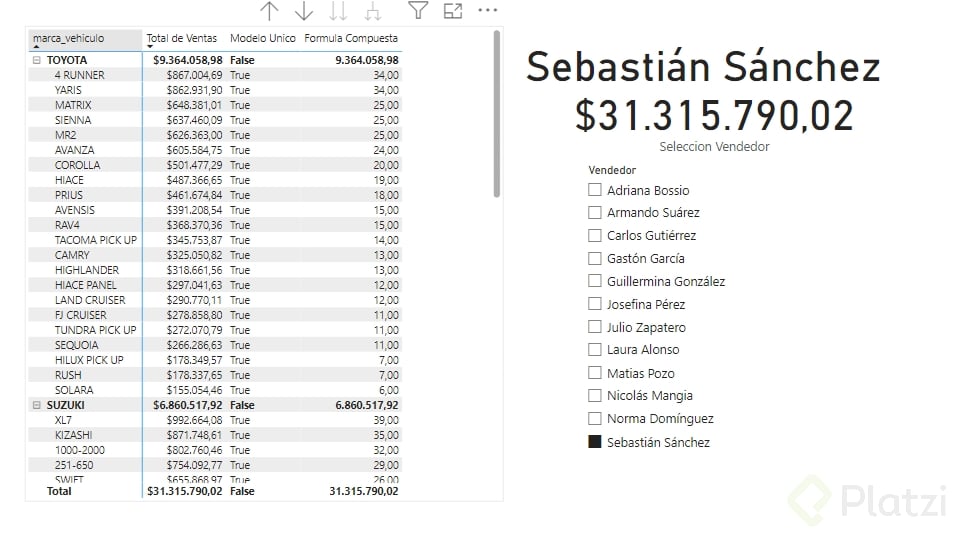The height and width of the screenshot is (533, 956).
Task: Collapse the SUZUKI row group
Action: (x=37, y=405)
